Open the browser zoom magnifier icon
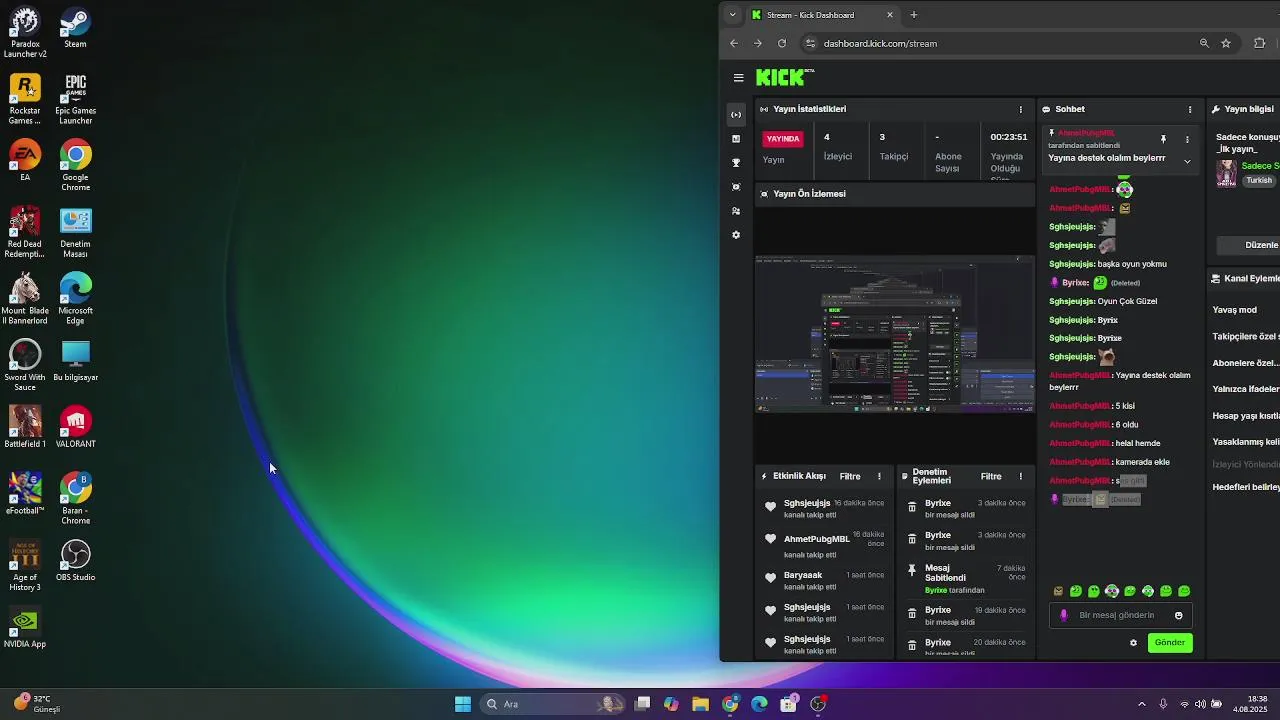The height and width of the screenshot is (720, 1280). (x=1204, y=44)
